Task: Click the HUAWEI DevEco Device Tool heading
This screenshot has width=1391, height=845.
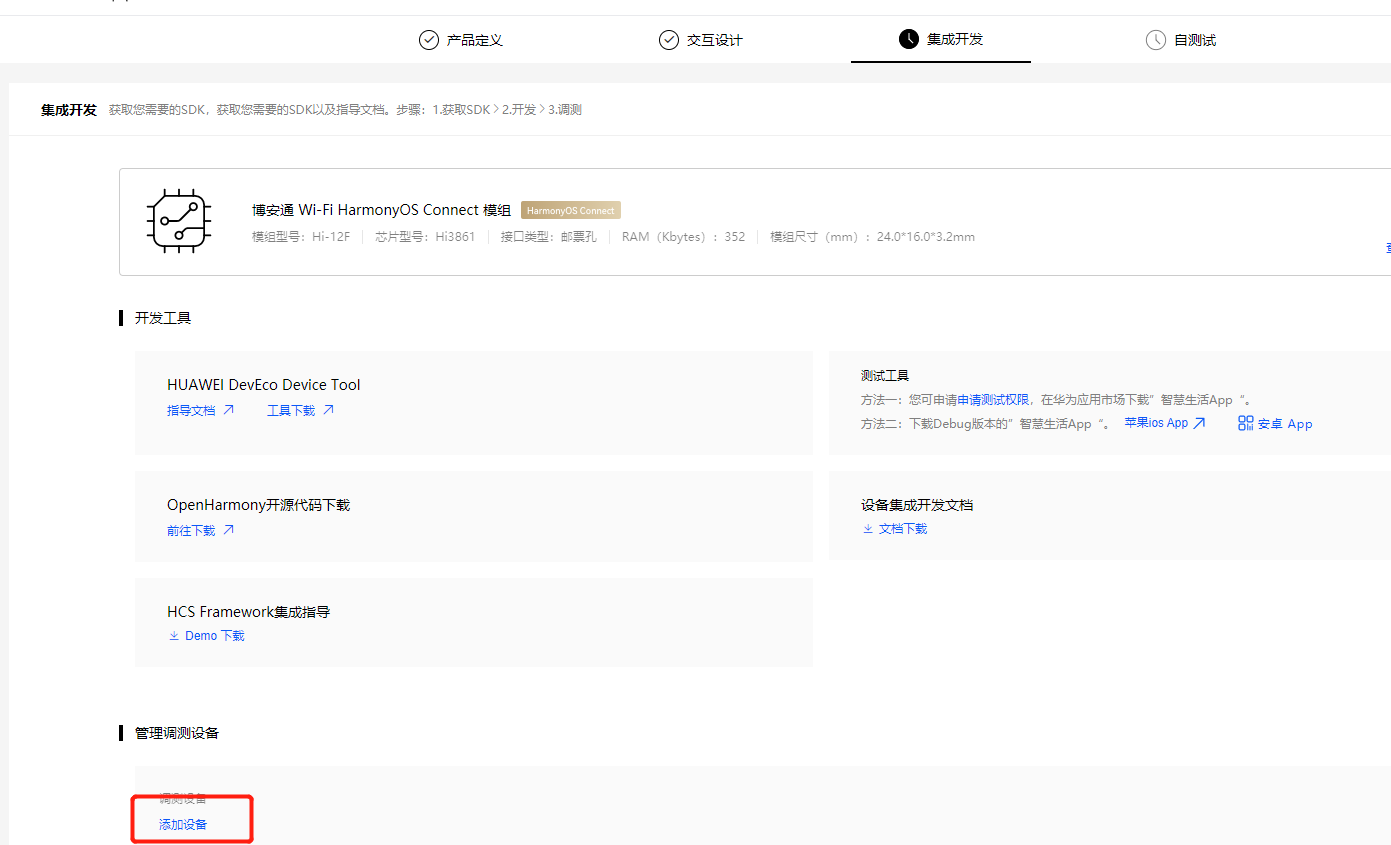Action: click(264, 385)
